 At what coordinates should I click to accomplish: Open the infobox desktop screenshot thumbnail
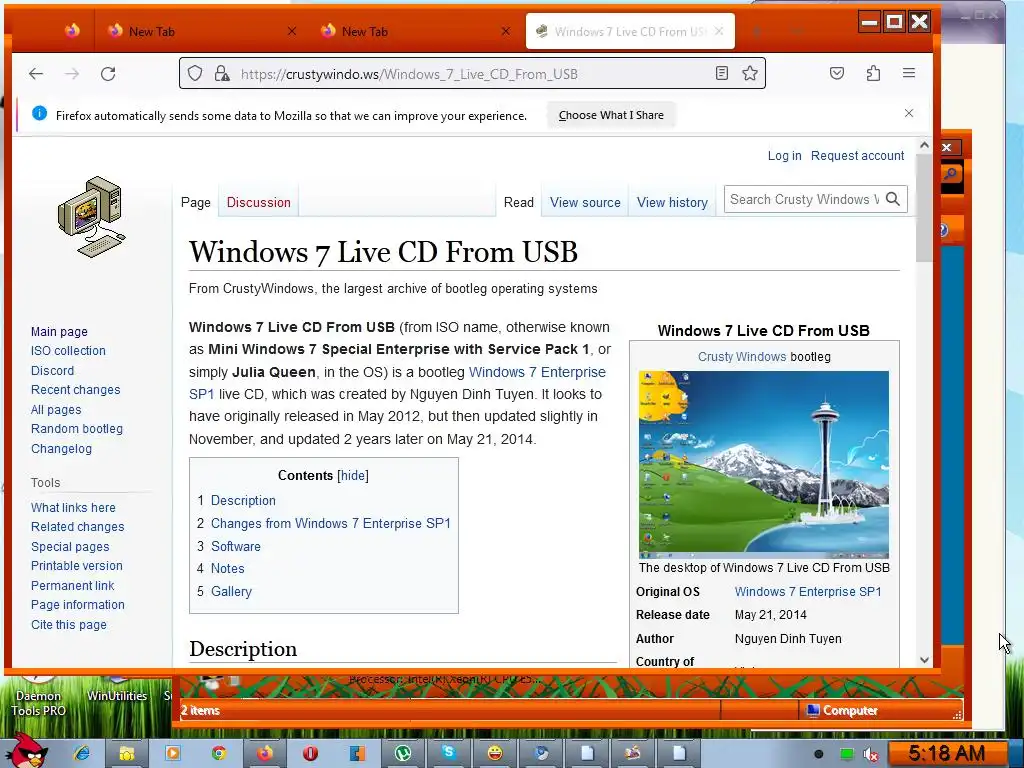pyautogui.click(x=763, y=463)
